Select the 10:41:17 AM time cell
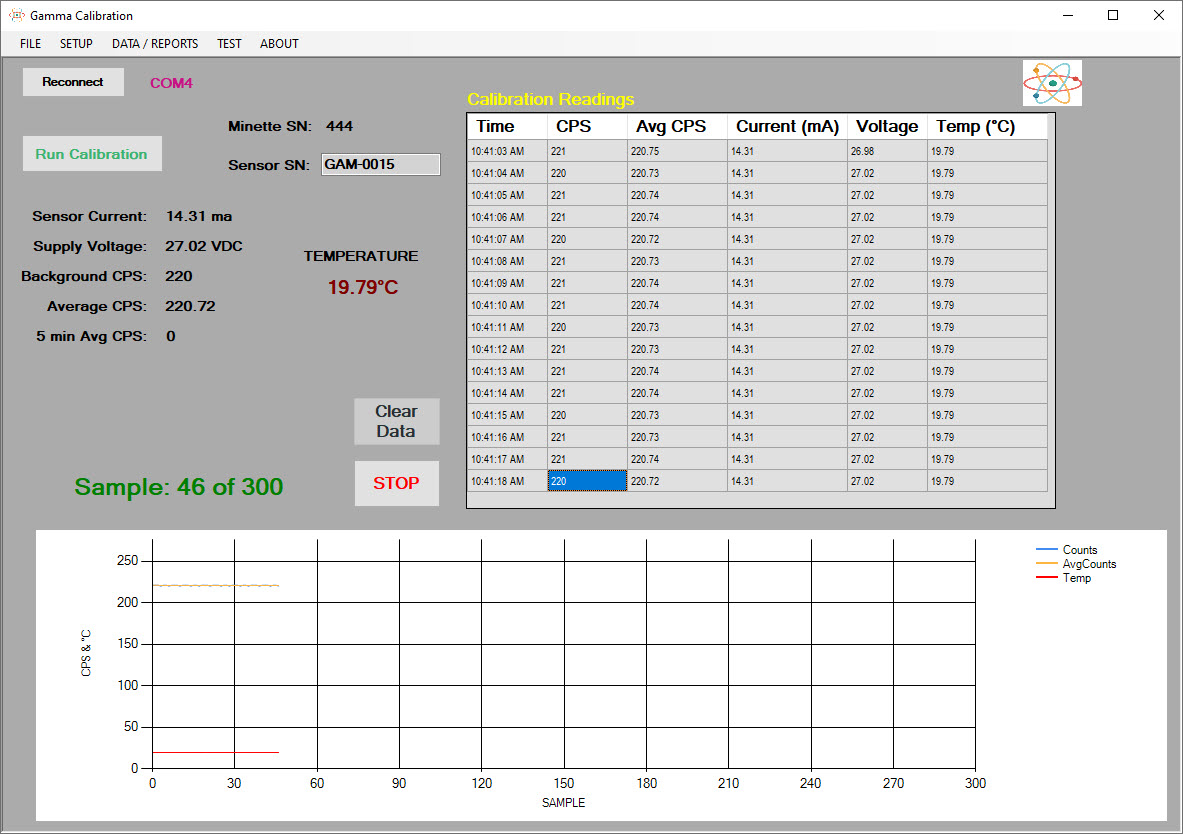1183x834 pixels. [x=508, y=459]
